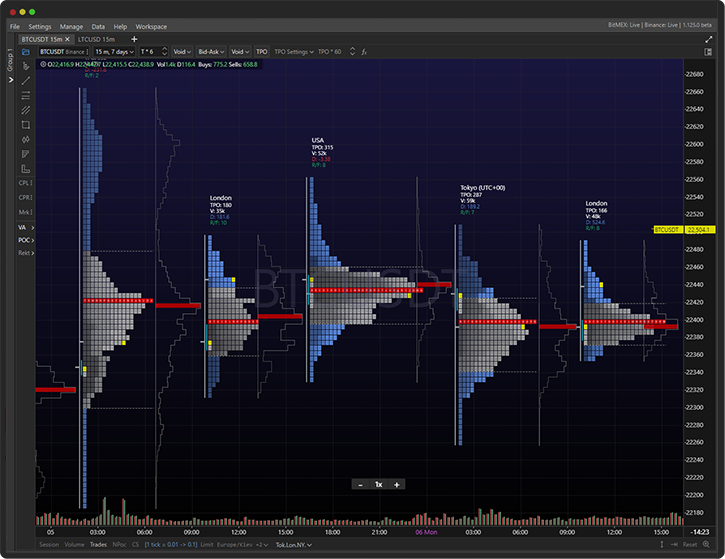Reset zoom via the 1x button

coord(379,485)
